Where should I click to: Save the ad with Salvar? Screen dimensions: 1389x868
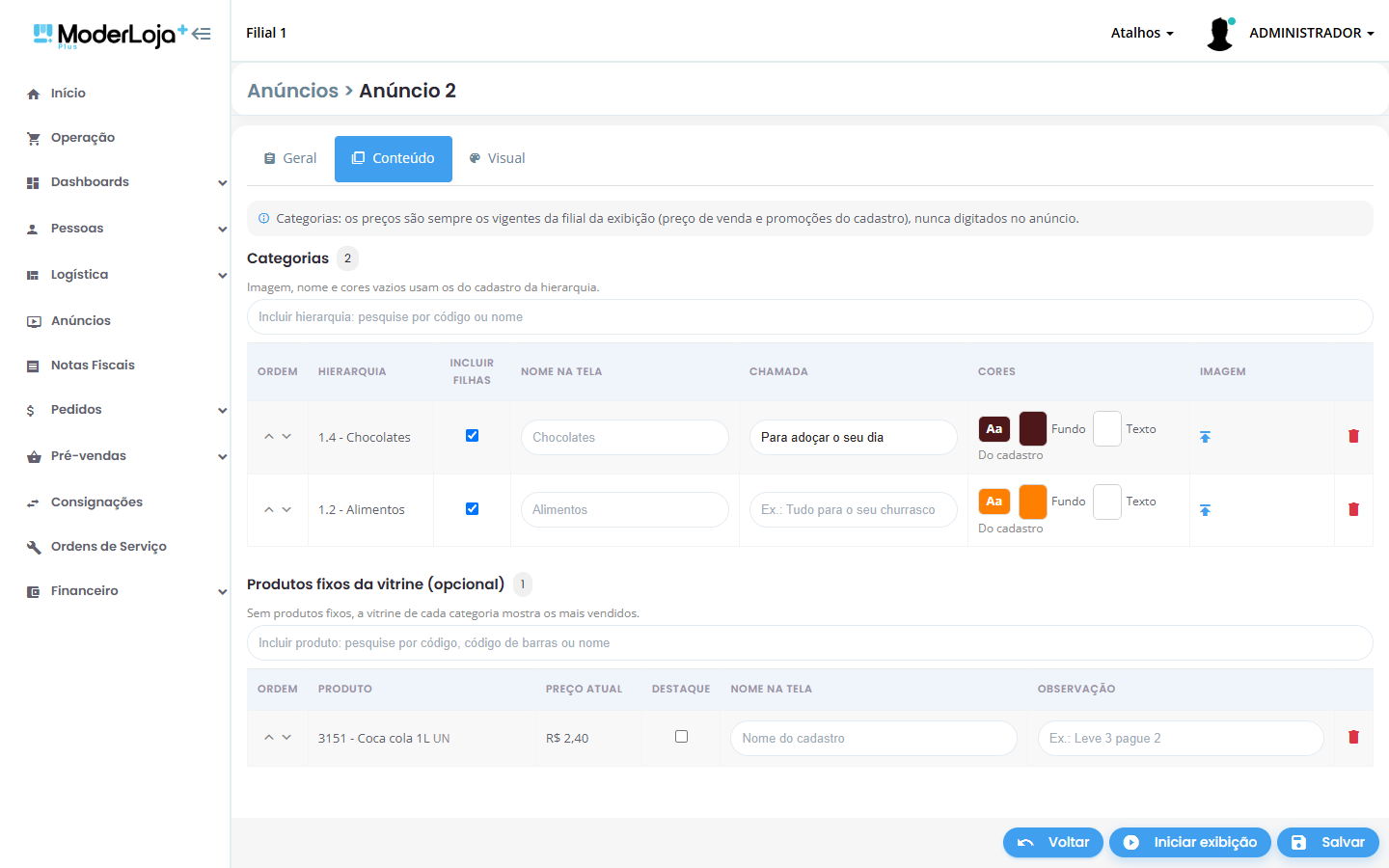point(1328,842)
